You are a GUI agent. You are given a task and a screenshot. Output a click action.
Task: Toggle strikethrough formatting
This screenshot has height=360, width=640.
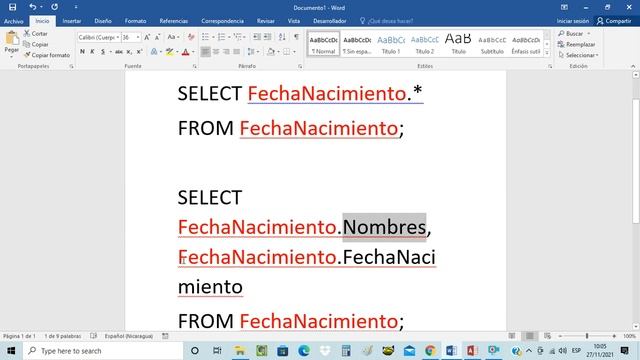pos(119,52)
